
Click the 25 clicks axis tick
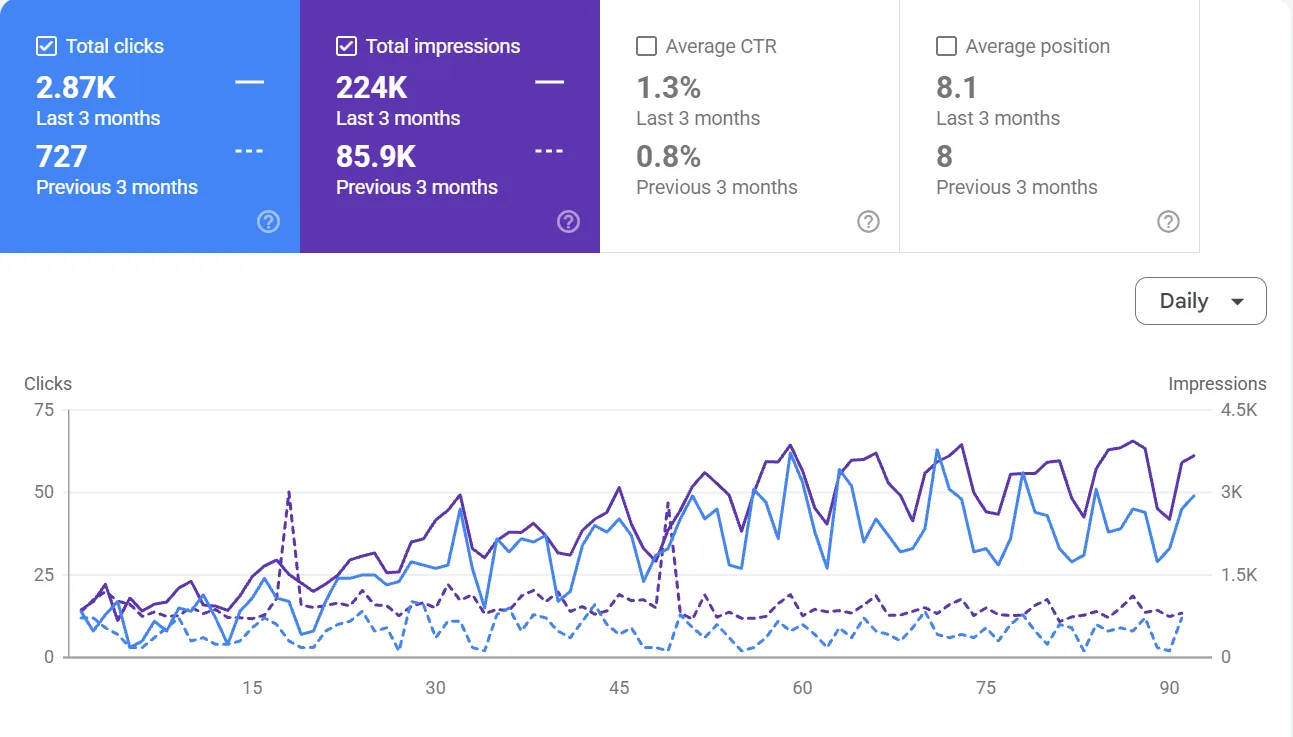point(43,574)
